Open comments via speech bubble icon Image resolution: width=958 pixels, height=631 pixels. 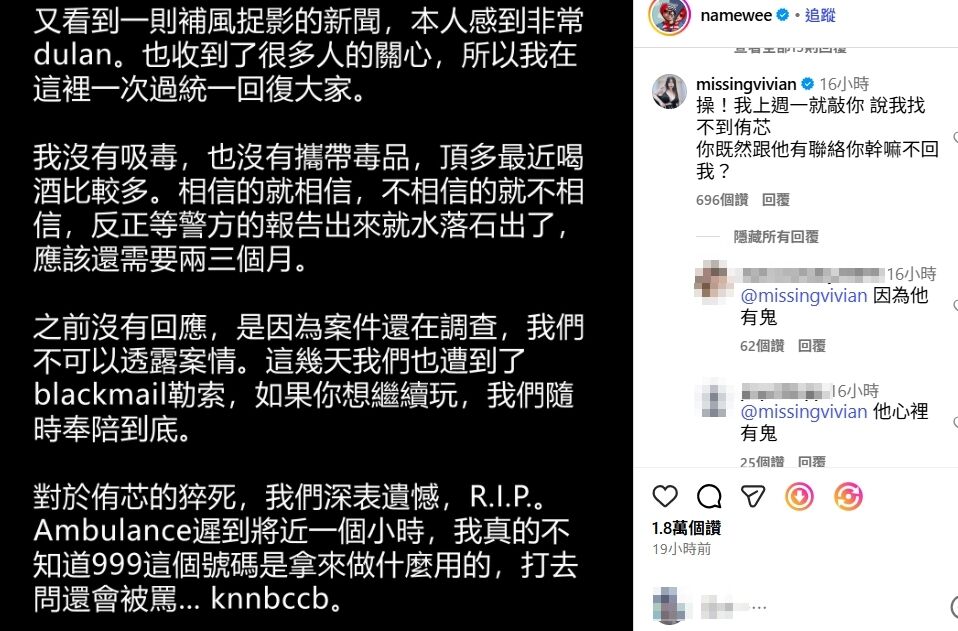point(709,496)
